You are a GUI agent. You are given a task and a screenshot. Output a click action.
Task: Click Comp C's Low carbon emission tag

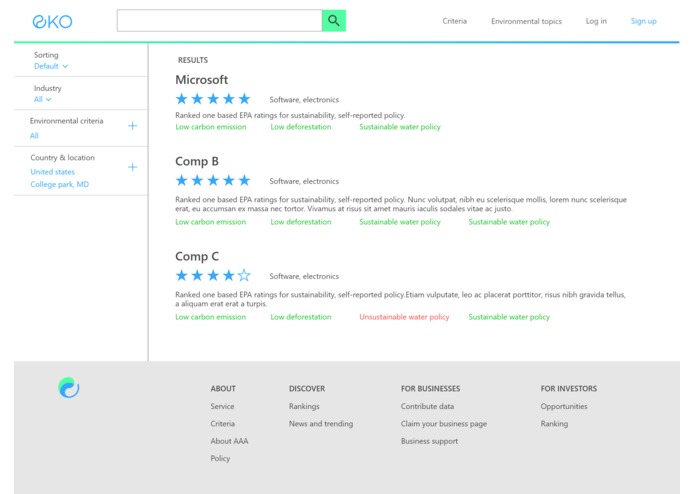pos(211,317)
